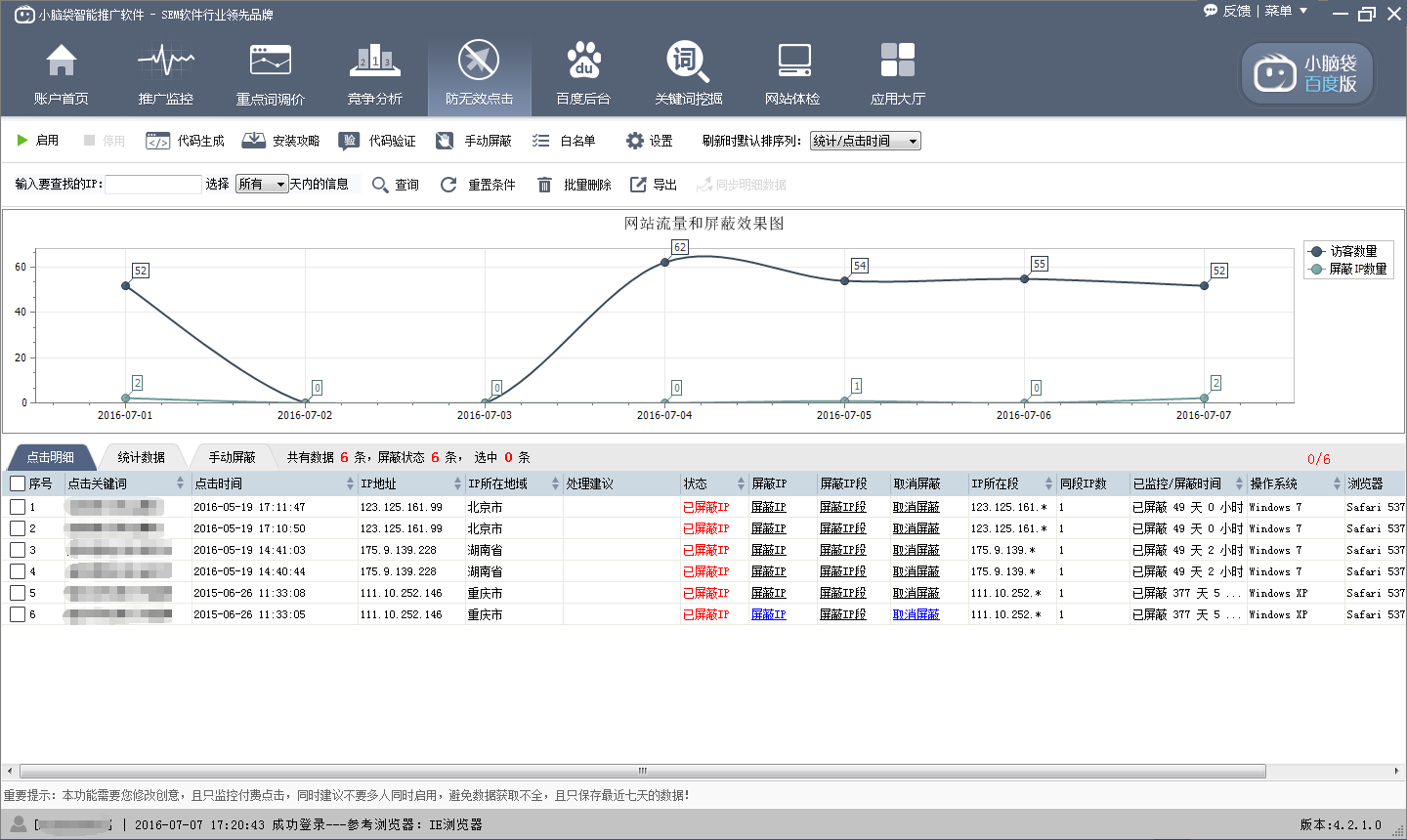Viewport: 1407px width, 840px height.
Task: Switch to the 手动屏蔽 tab
Action: click(x=232, y=457)
